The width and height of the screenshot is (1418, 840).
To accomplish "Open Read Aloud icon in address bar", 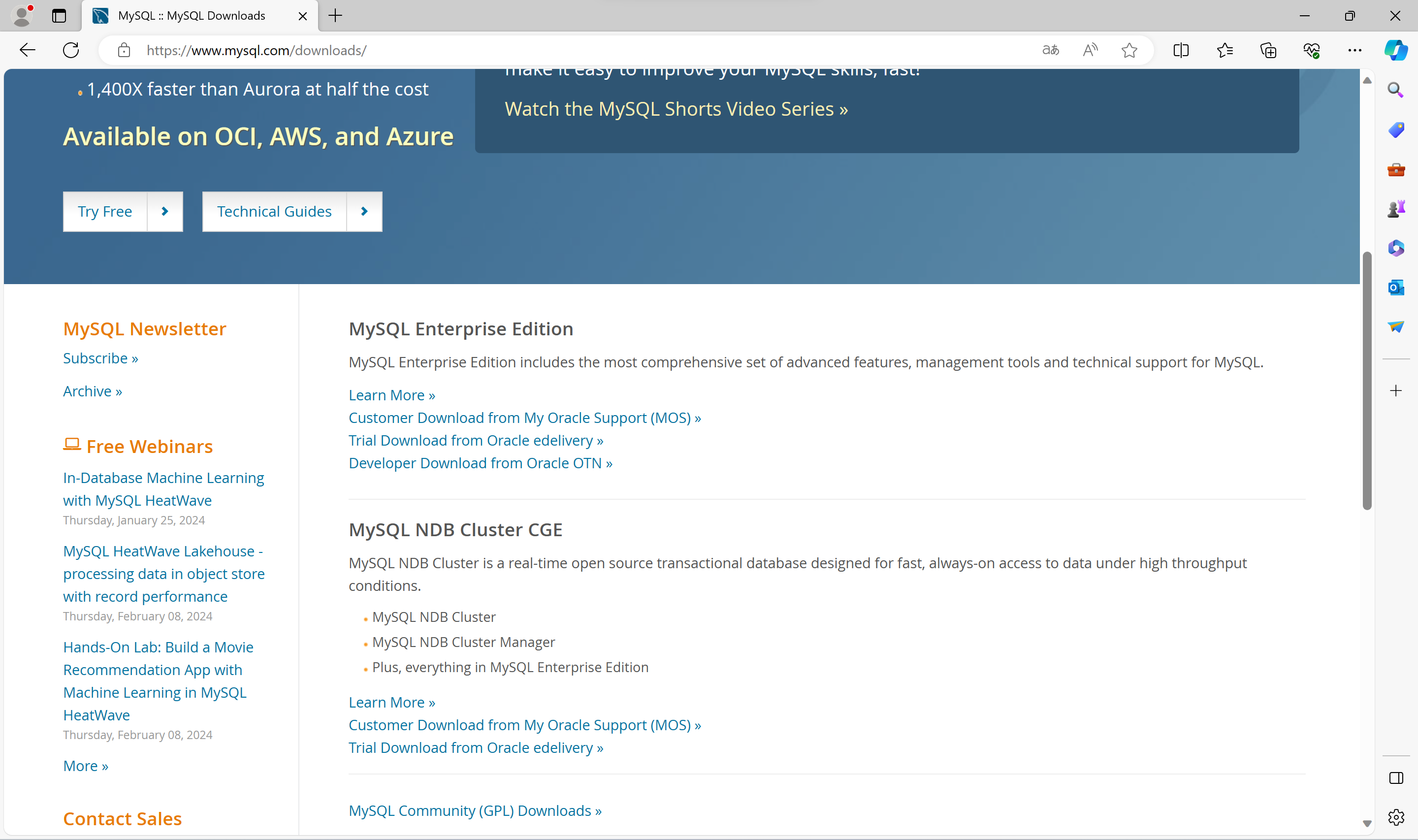I will 1090,50.
